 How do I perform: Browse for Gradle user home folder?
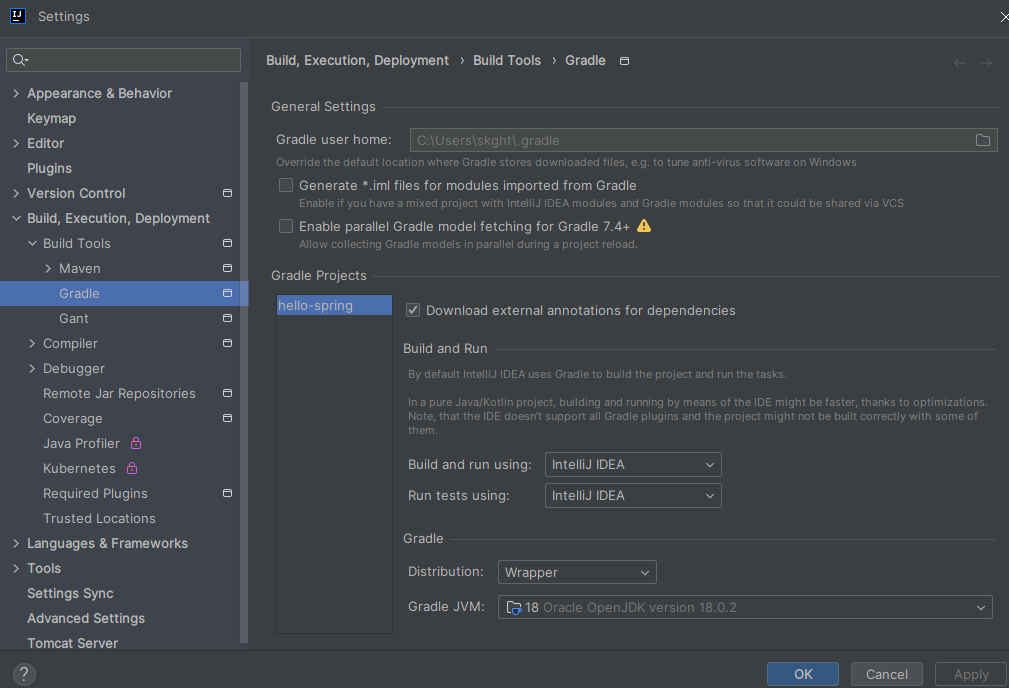click(983, 140)
